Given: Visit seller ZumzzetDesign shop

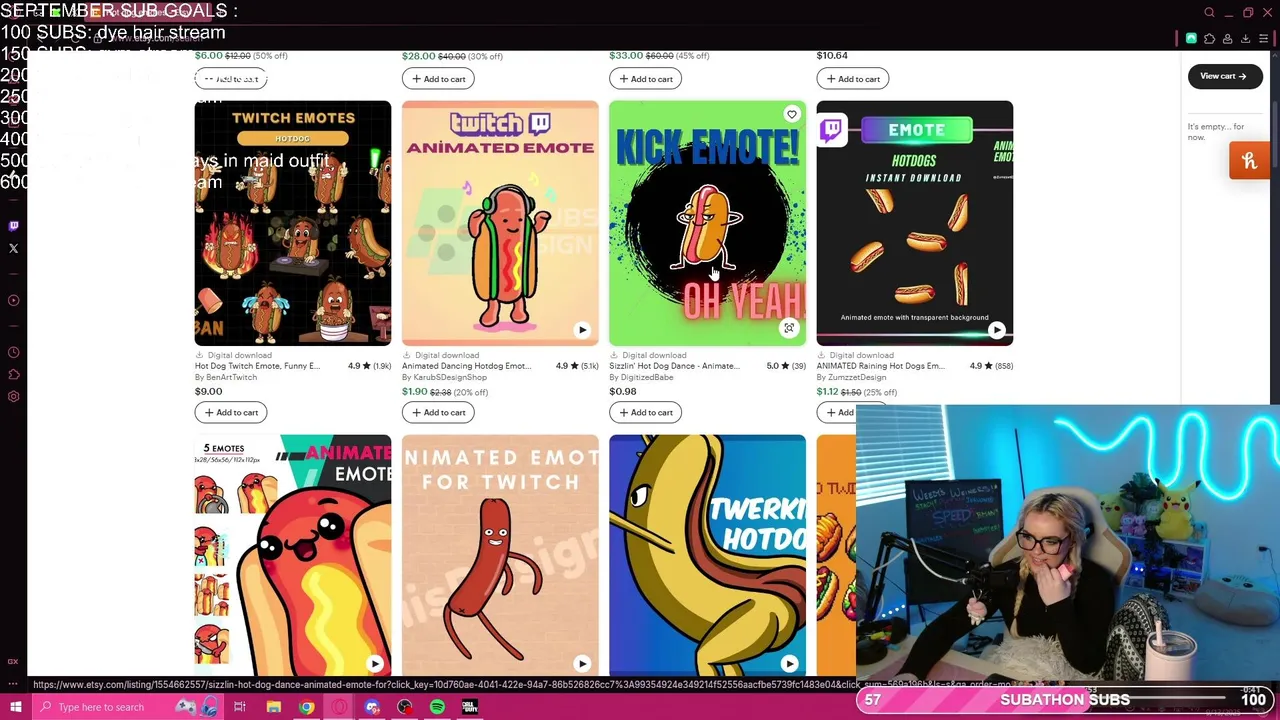Looking at the screenshot, I should pyautogui.click(x=851, y=377).
